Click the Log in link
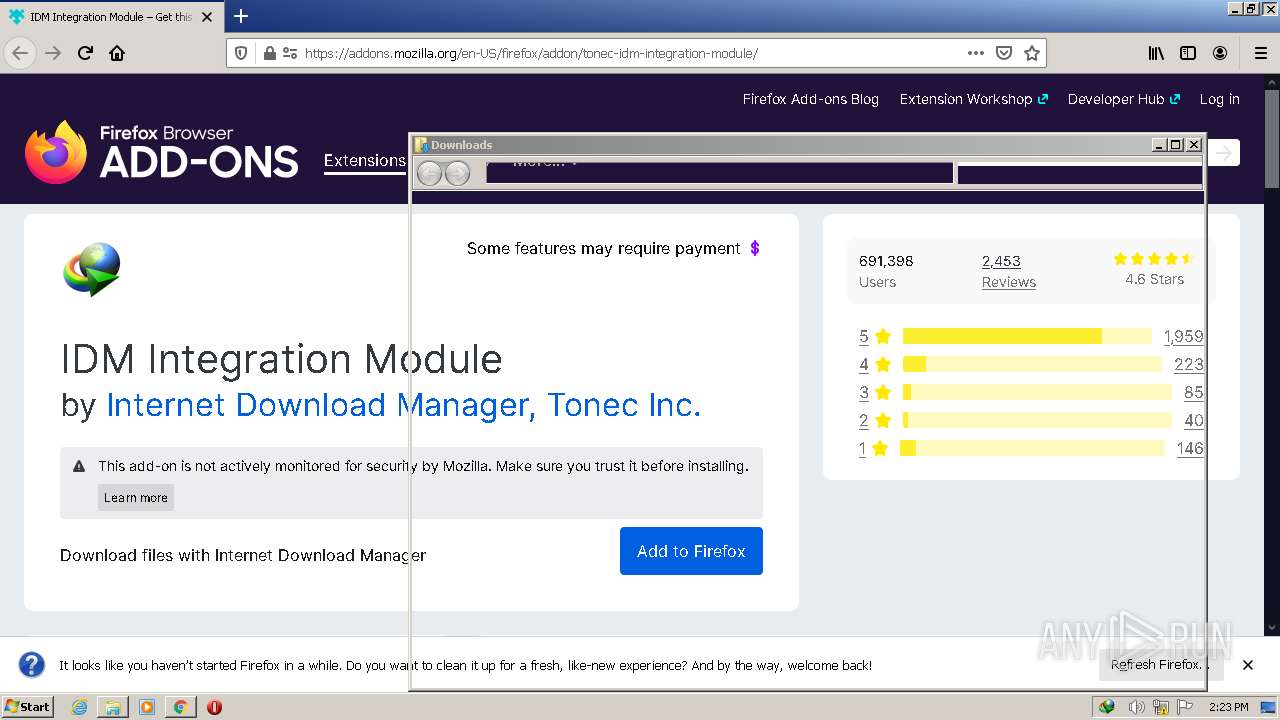Image resolution: width=1280 pixels, height=720 pixels. click(1220, 99)
